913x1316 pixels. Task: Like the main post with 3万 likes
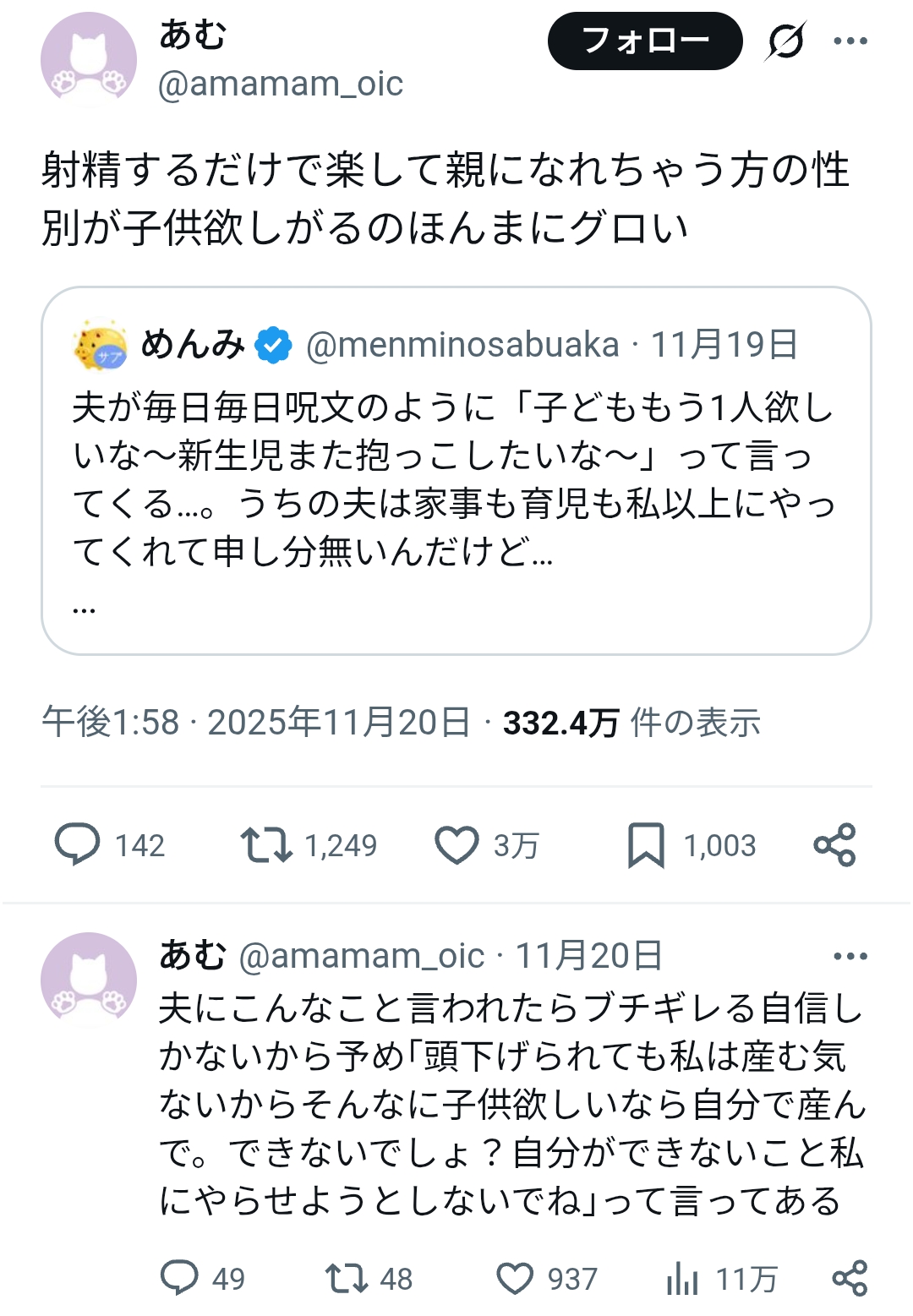click(456, 845)
